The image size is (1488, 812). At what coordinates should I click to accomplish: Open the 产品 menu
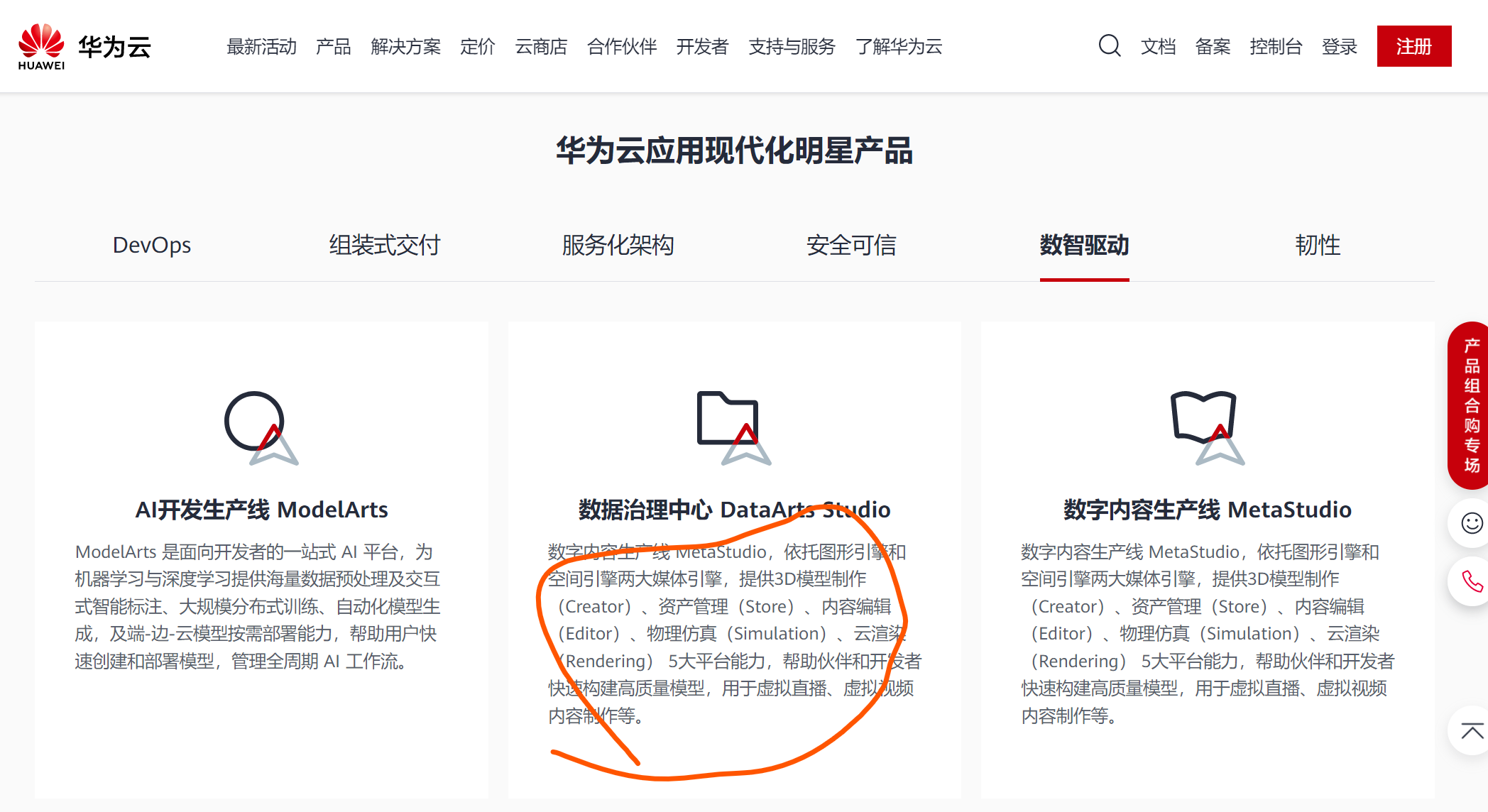333,46
